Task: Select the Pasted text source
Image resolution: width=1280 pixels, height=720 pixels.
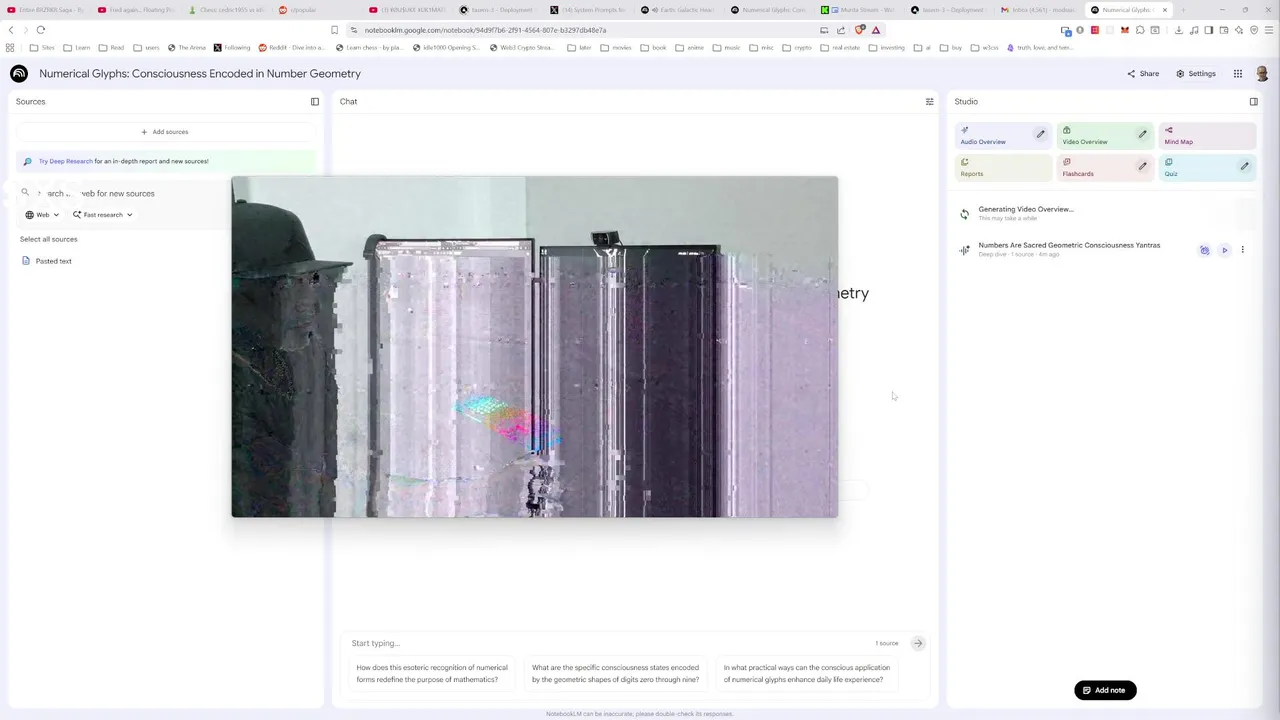Action: pyautogui.click(x=53, y=261)
